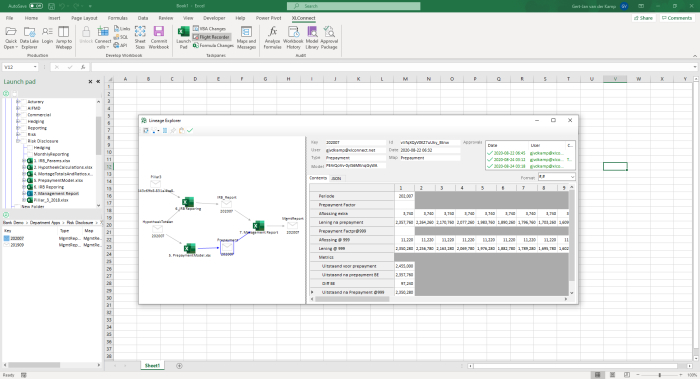This screenshot has height=379, width=700.
Task: Click the pin icon in Lineage Explorer toolbar
Action: point(173,130)
